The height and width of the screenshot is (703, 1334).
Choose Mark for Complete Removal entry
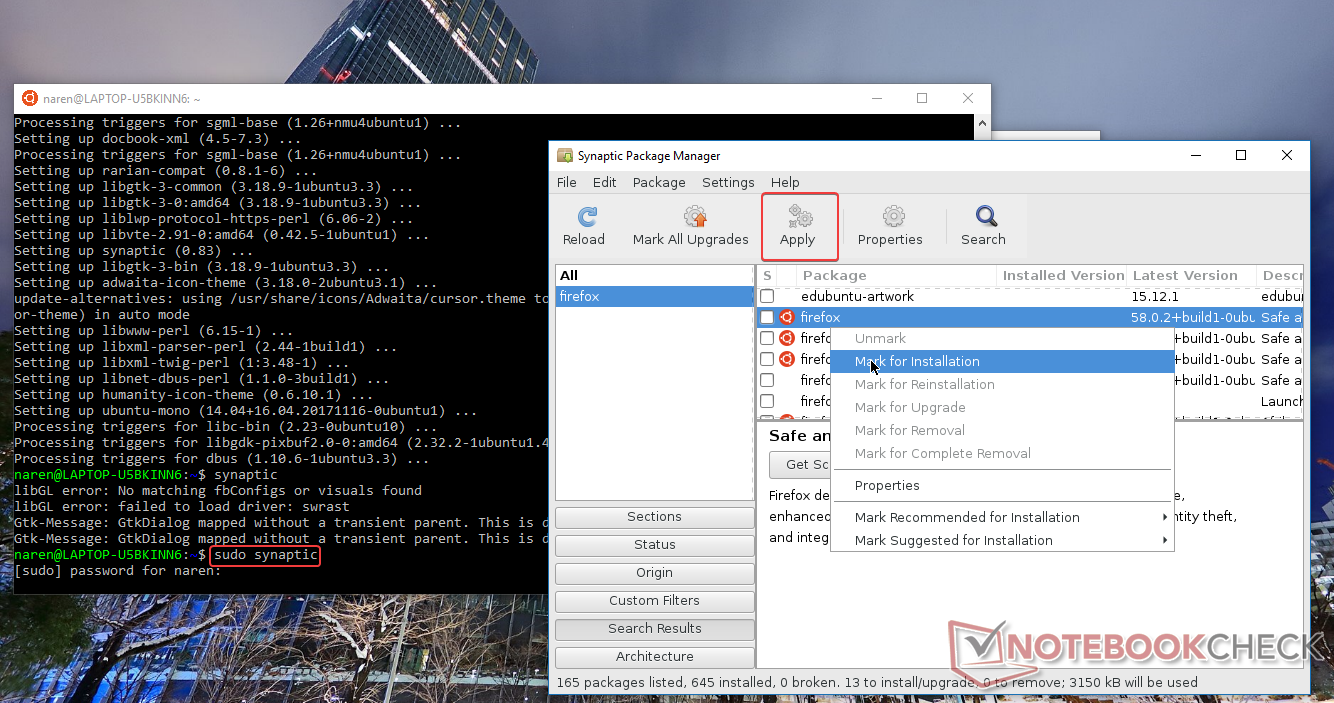pyautogui.click(x=1002, y=453)
